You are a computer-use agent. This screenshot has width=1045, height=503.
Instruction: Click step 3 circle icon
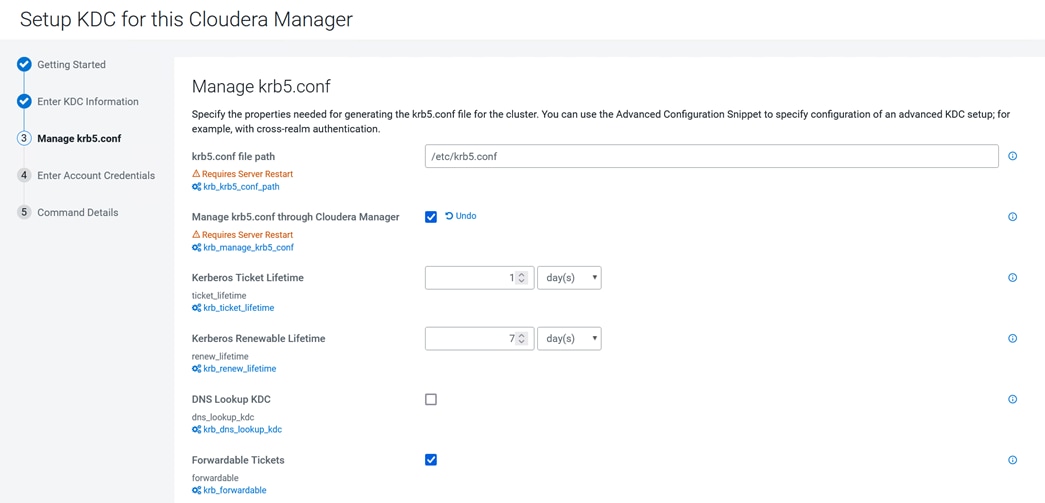[24, 139]
